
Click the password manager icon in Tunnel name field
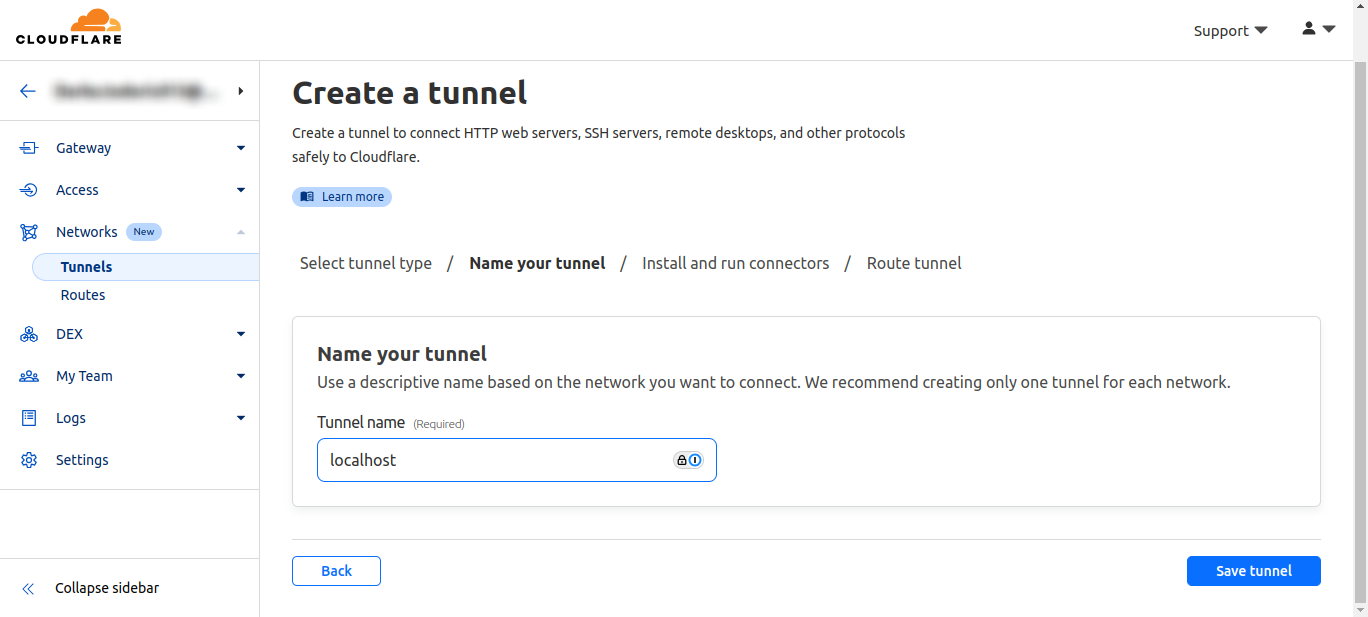pyautogui.click(x=688, y=460)
